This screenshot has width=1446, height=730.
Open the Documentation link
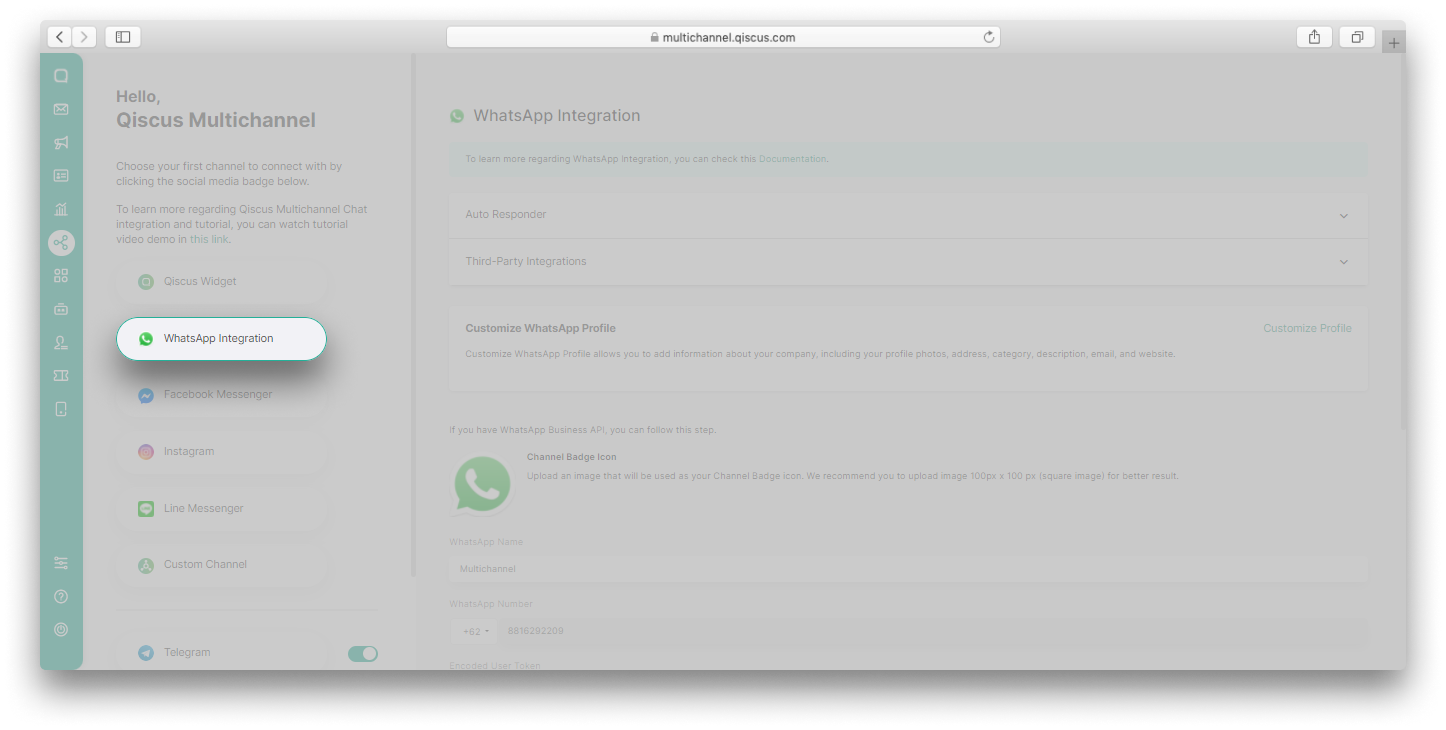pos(793,159)
